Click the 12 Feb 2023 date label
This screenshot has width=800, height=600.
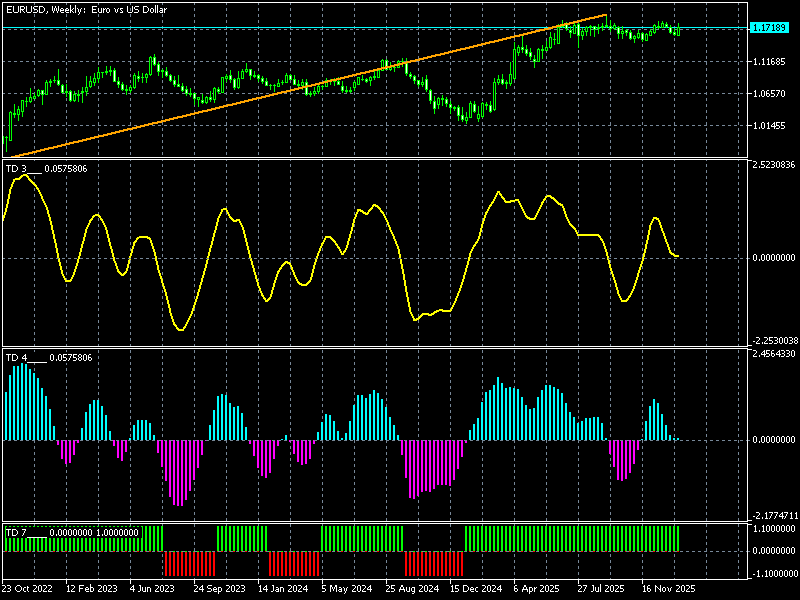[x=91, y=589]
